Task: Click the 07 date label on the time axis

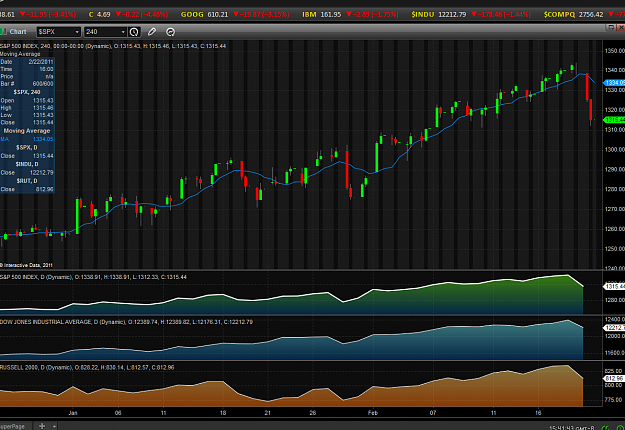Action: [433, 413]
